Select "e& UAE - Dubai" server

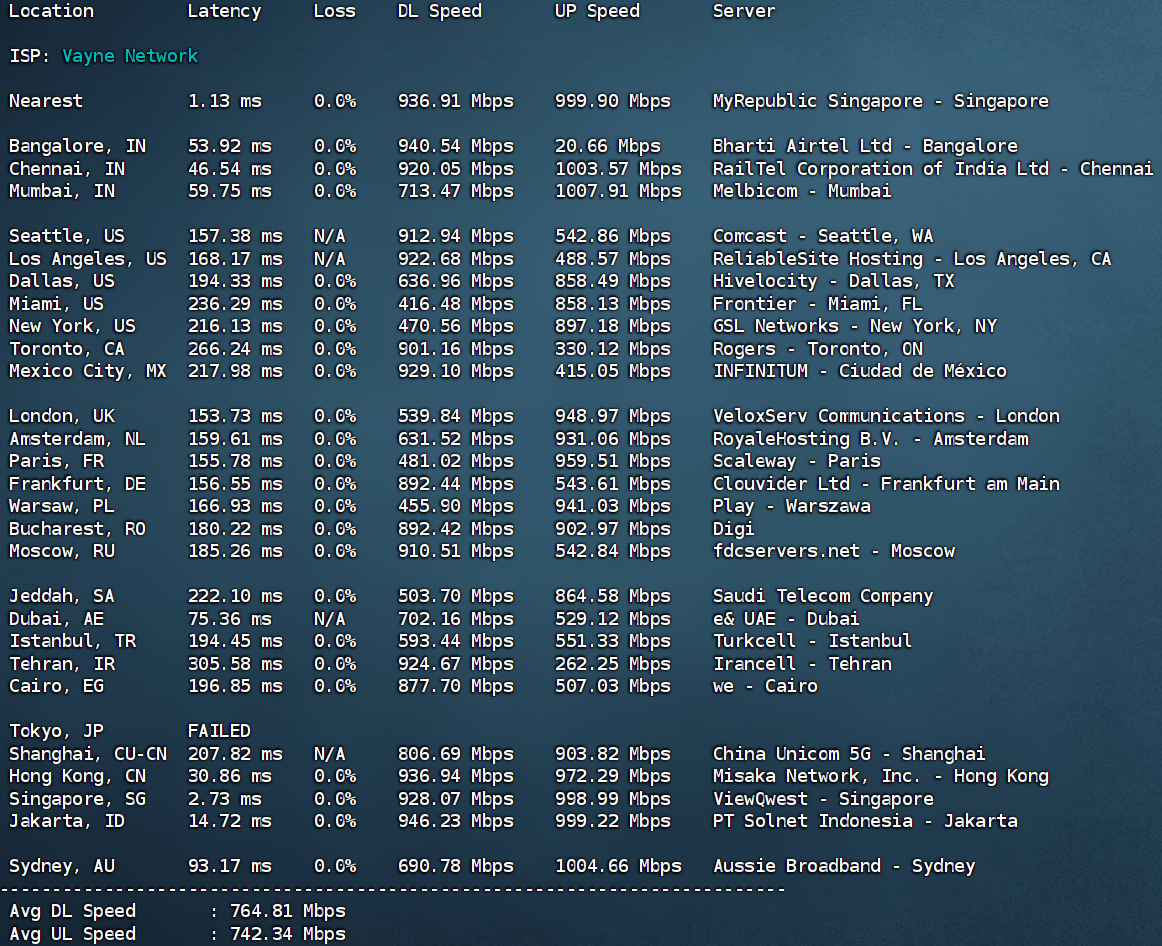(786, 619)
